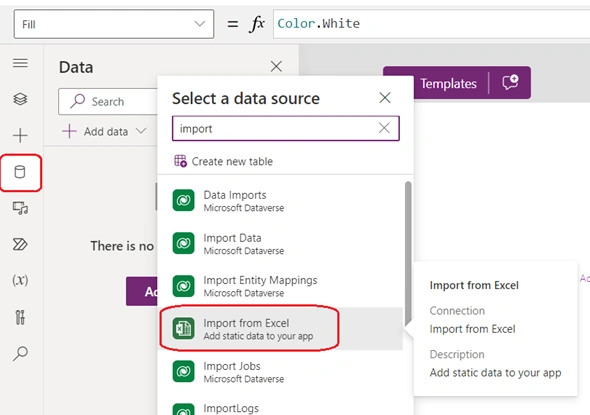Open the Fill property dropdown
The image size is (590, 415).
114,24
